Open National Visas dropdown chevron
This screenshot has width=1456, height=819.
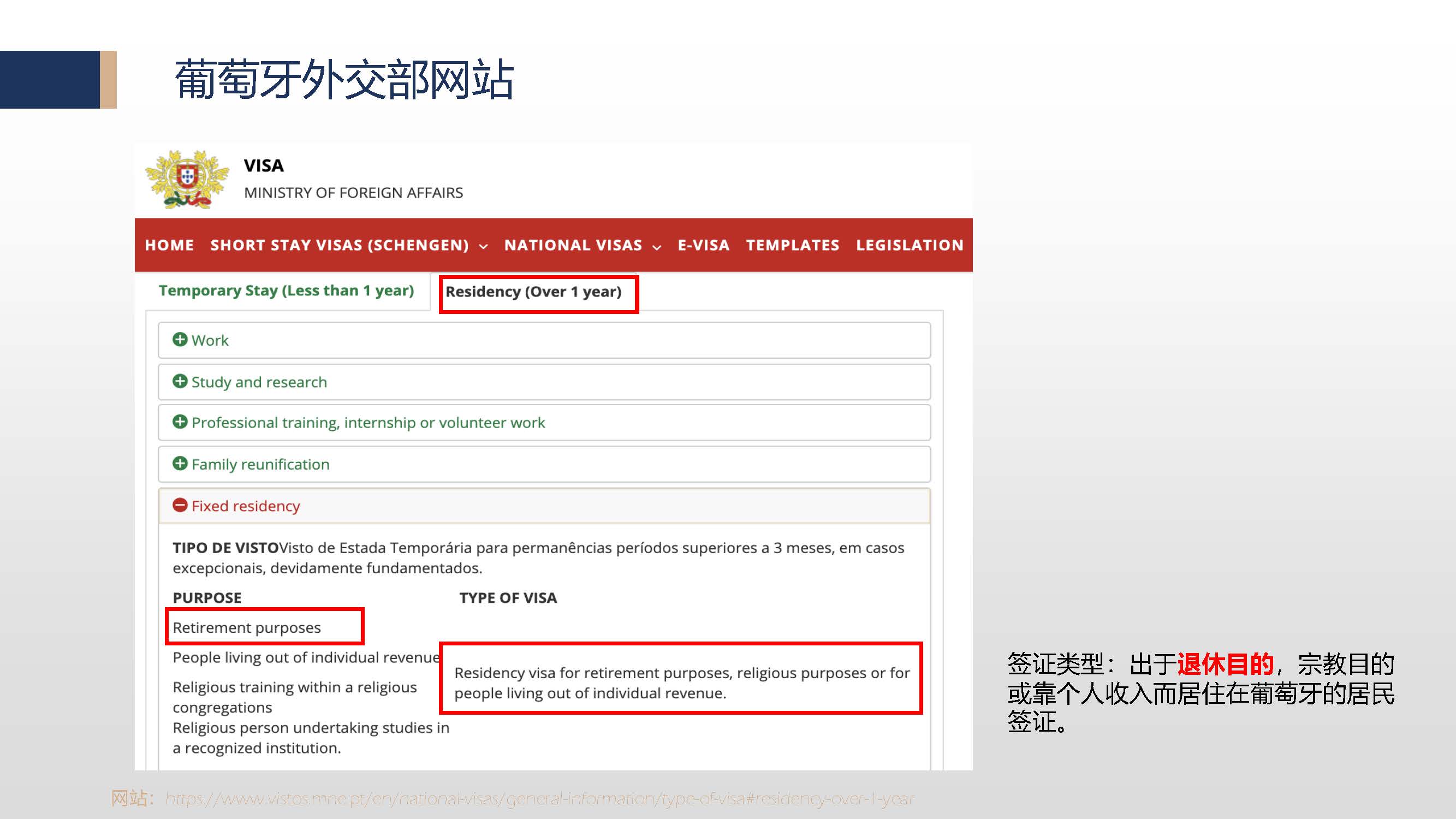(656, 246)
